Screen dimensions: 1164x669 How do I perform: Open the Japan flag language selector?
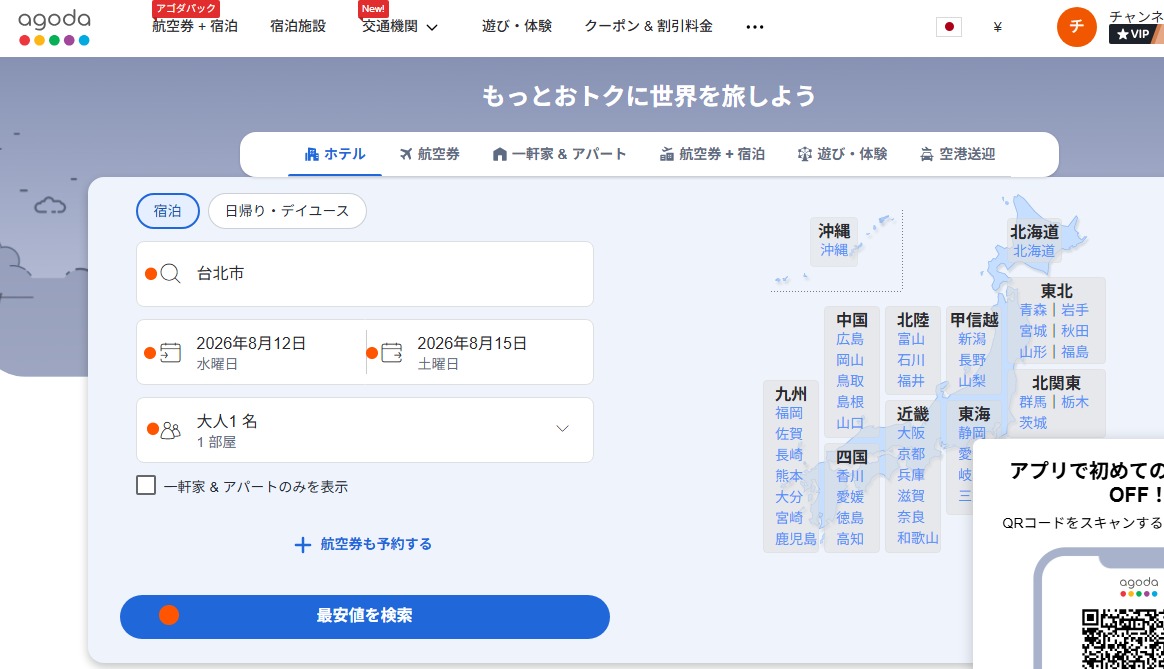[949, 27]
